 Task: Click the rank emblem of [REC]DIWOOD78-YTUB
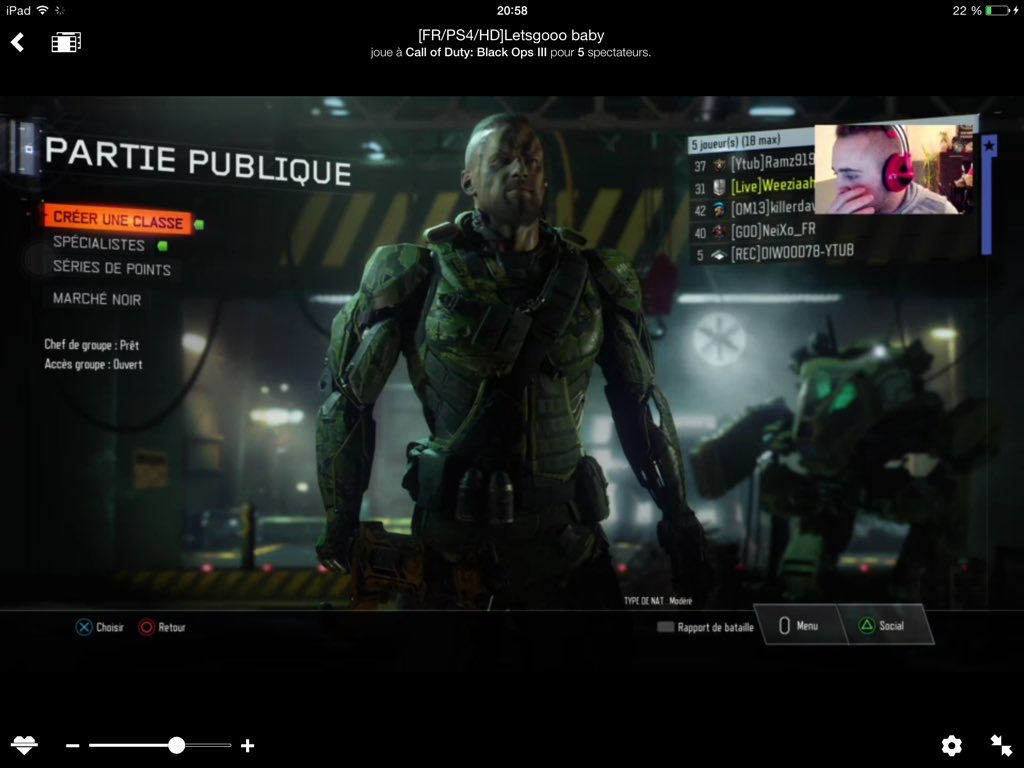[x=719, y=255]
